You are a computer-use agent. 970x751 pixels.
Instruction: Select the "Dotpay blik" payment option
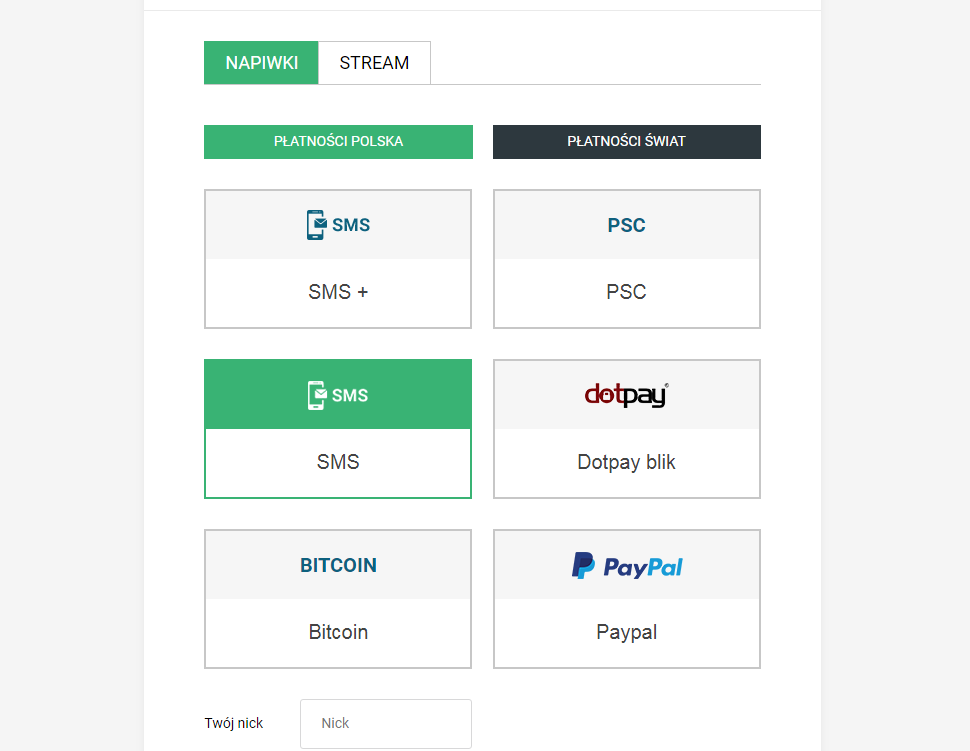pos(626,462)
